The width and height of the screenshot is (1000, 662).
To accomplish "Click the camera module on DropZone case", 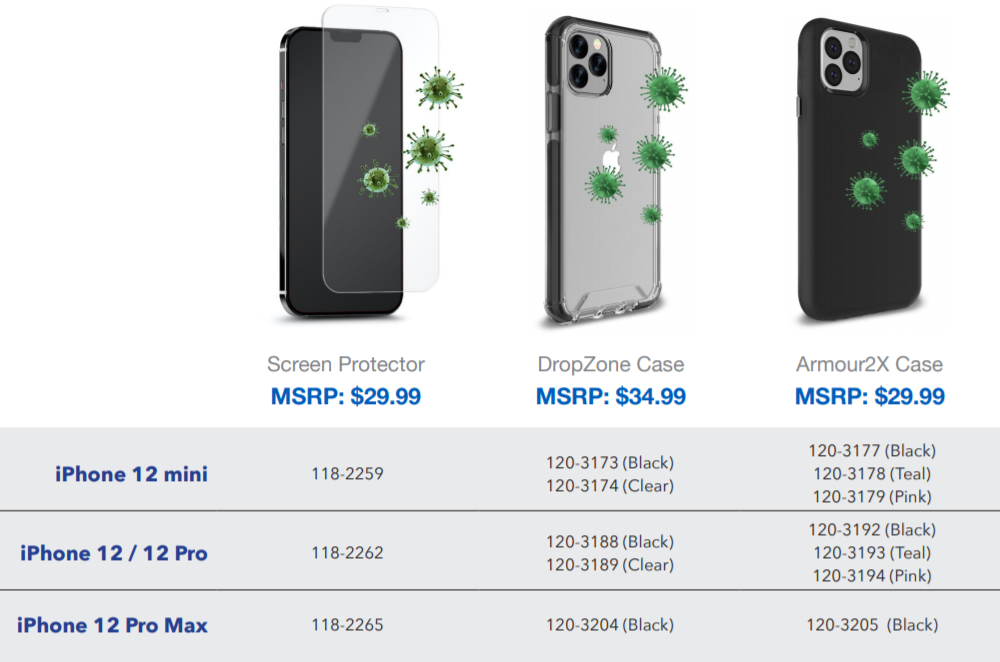I will [x=588, y=62].
